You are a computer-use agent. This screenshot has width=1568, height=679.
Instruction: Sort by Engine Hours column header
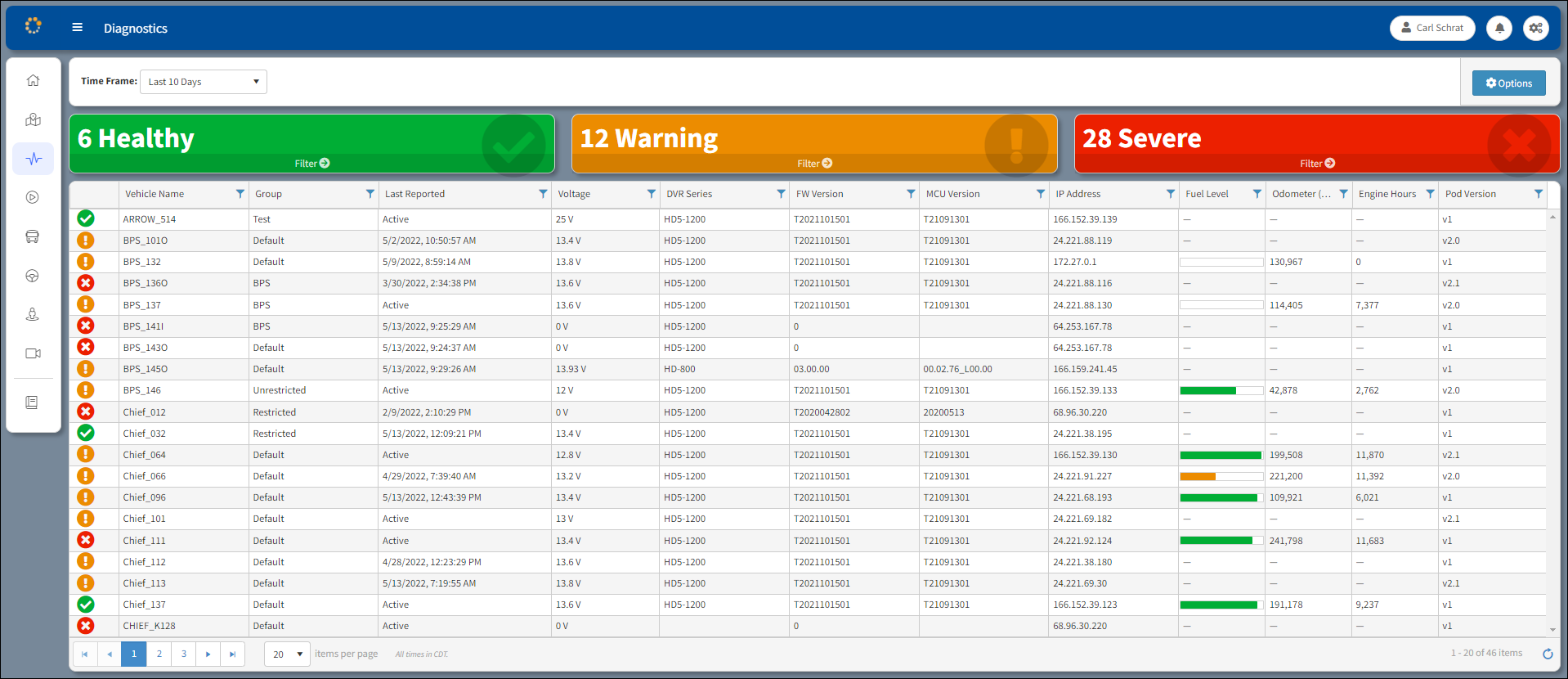pyautogui.click(x=1387, y=194)
